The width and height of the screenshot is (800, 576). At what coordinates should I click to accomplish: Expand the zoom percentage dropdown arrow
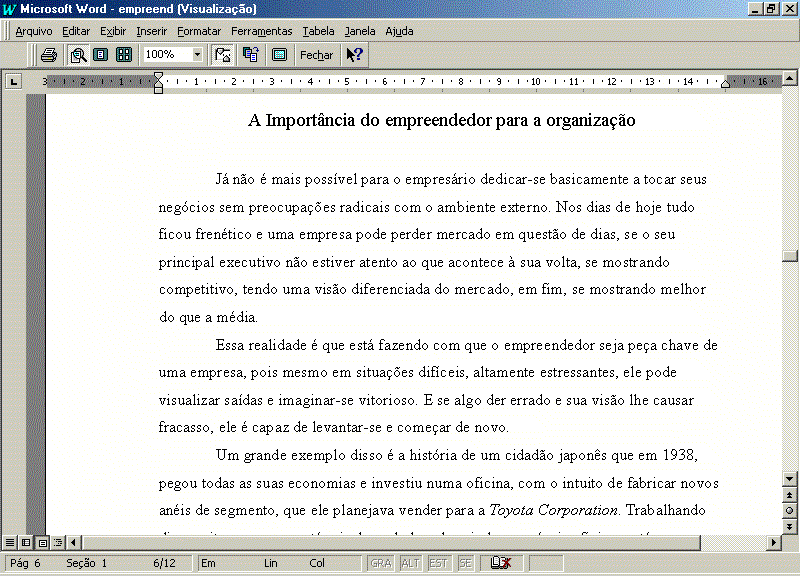(x=197, y=54)
